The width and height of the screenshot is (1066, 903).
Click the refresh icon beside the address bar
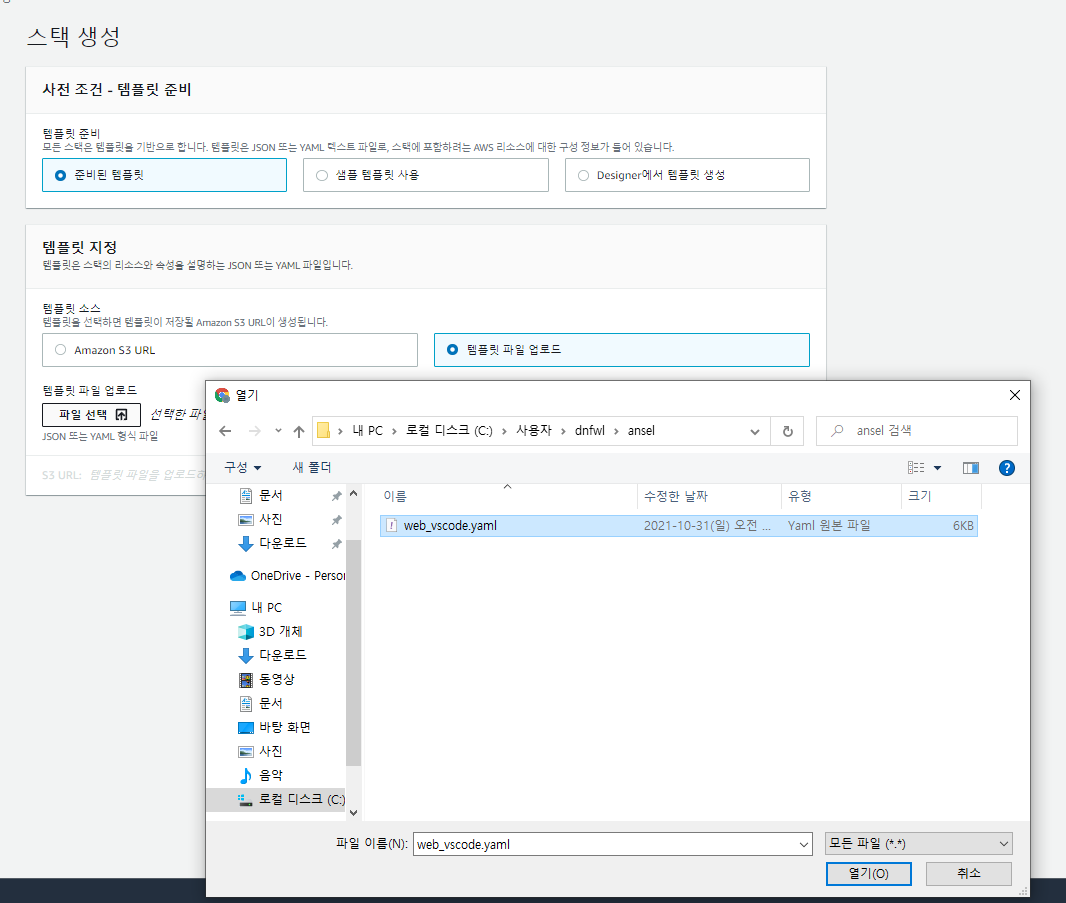pyautogui.click(x=789, y=430)
